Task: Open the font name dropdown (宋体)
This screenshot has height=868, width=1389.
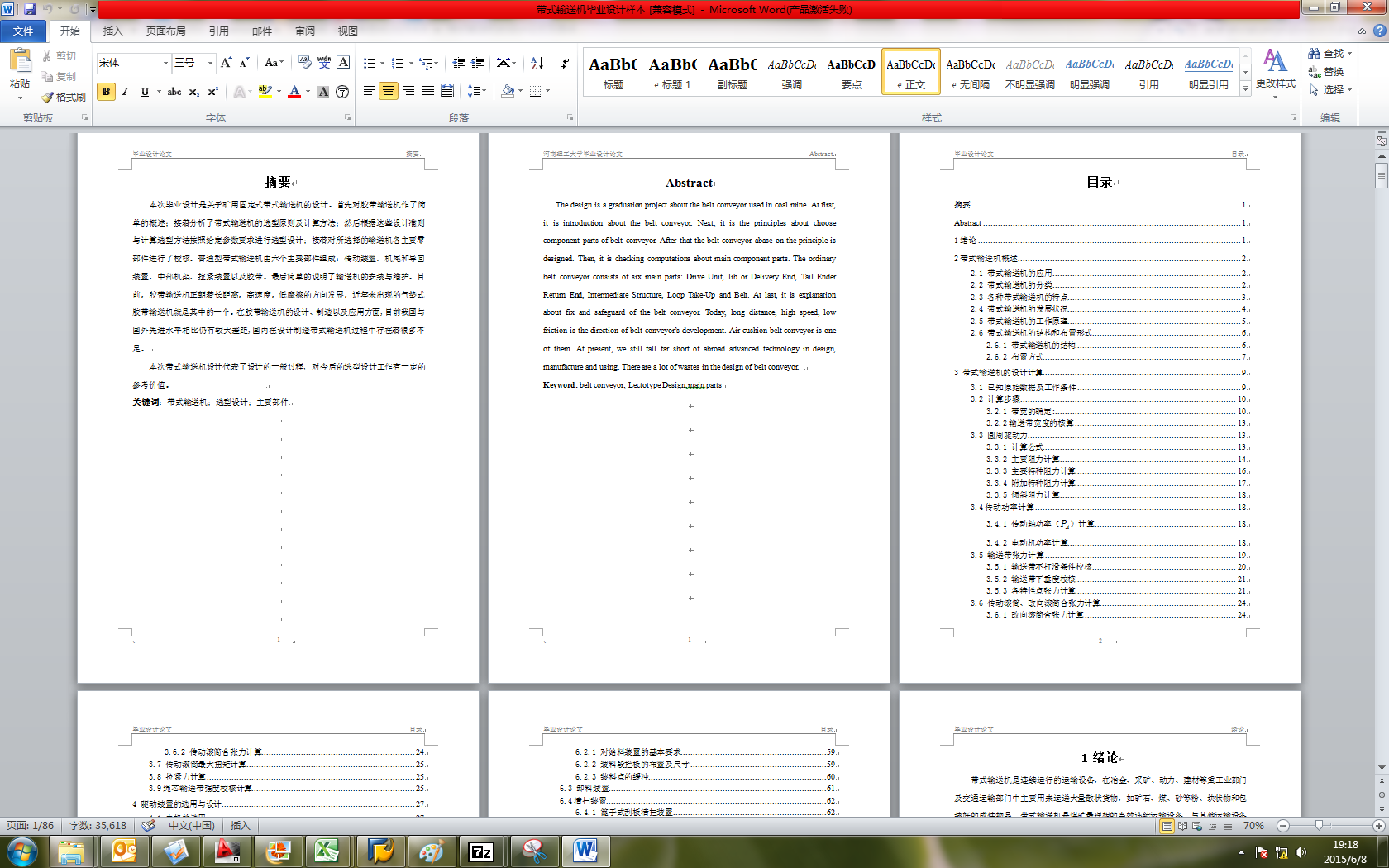Action: pyautogui.click(x=165, y=63)
